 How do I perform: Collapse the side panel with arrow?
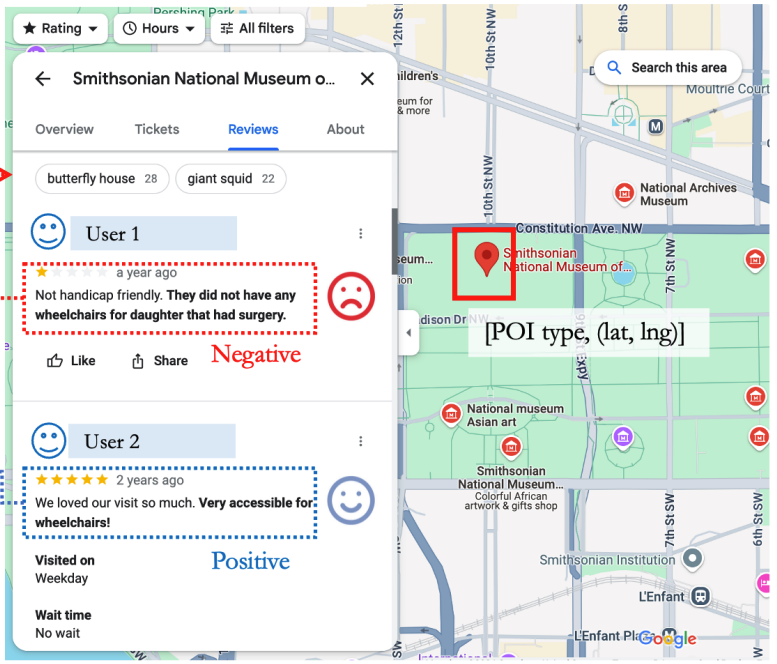pyautogui.click(x=408, y=333)
